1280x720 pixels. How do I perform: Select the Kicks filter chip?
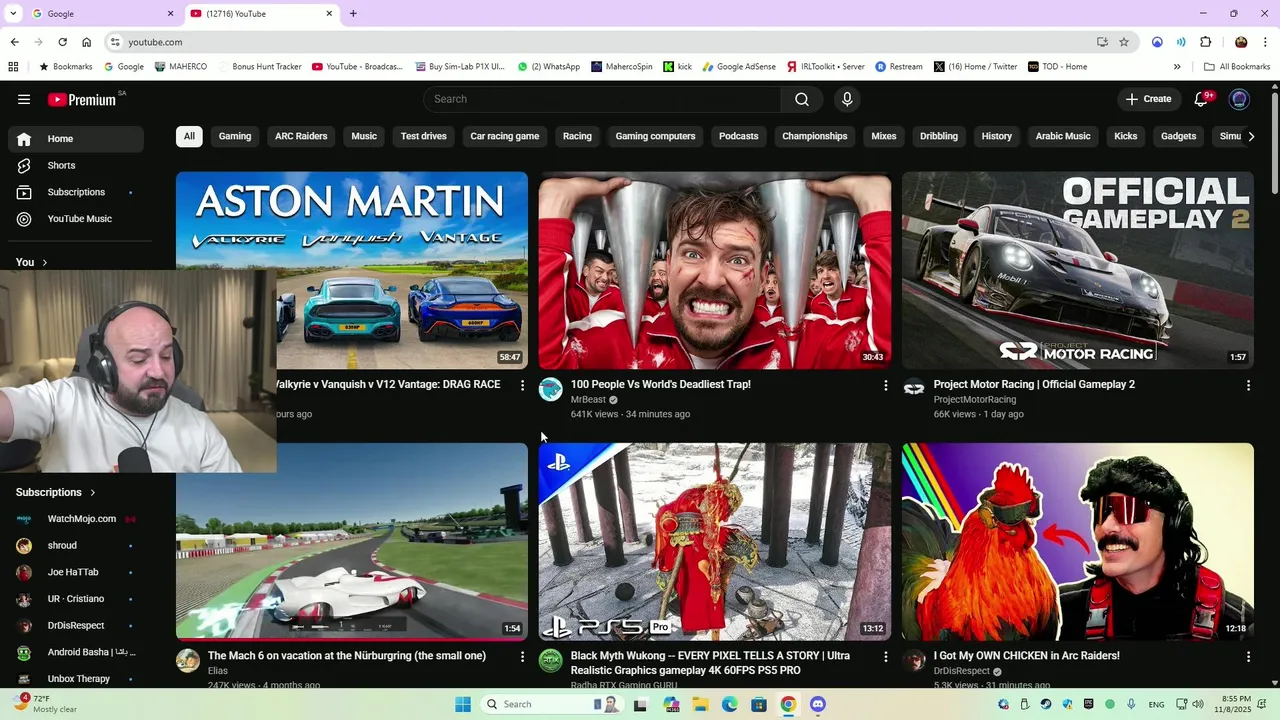coord(1126,136)
